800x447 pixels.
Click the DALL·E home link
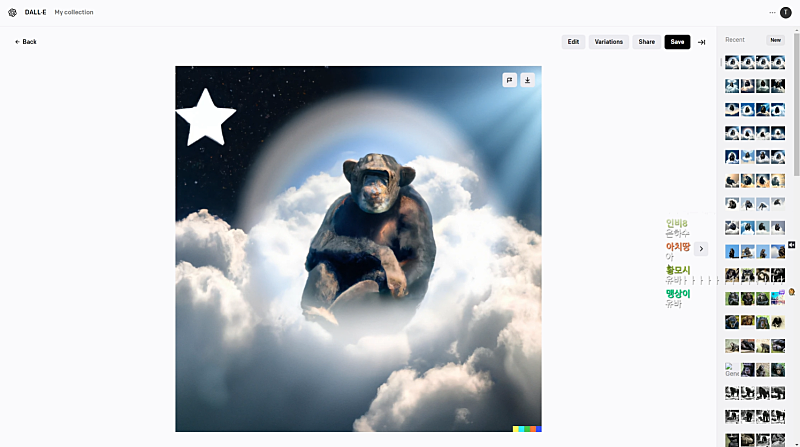pyautogui.click(x=35, y=12)
